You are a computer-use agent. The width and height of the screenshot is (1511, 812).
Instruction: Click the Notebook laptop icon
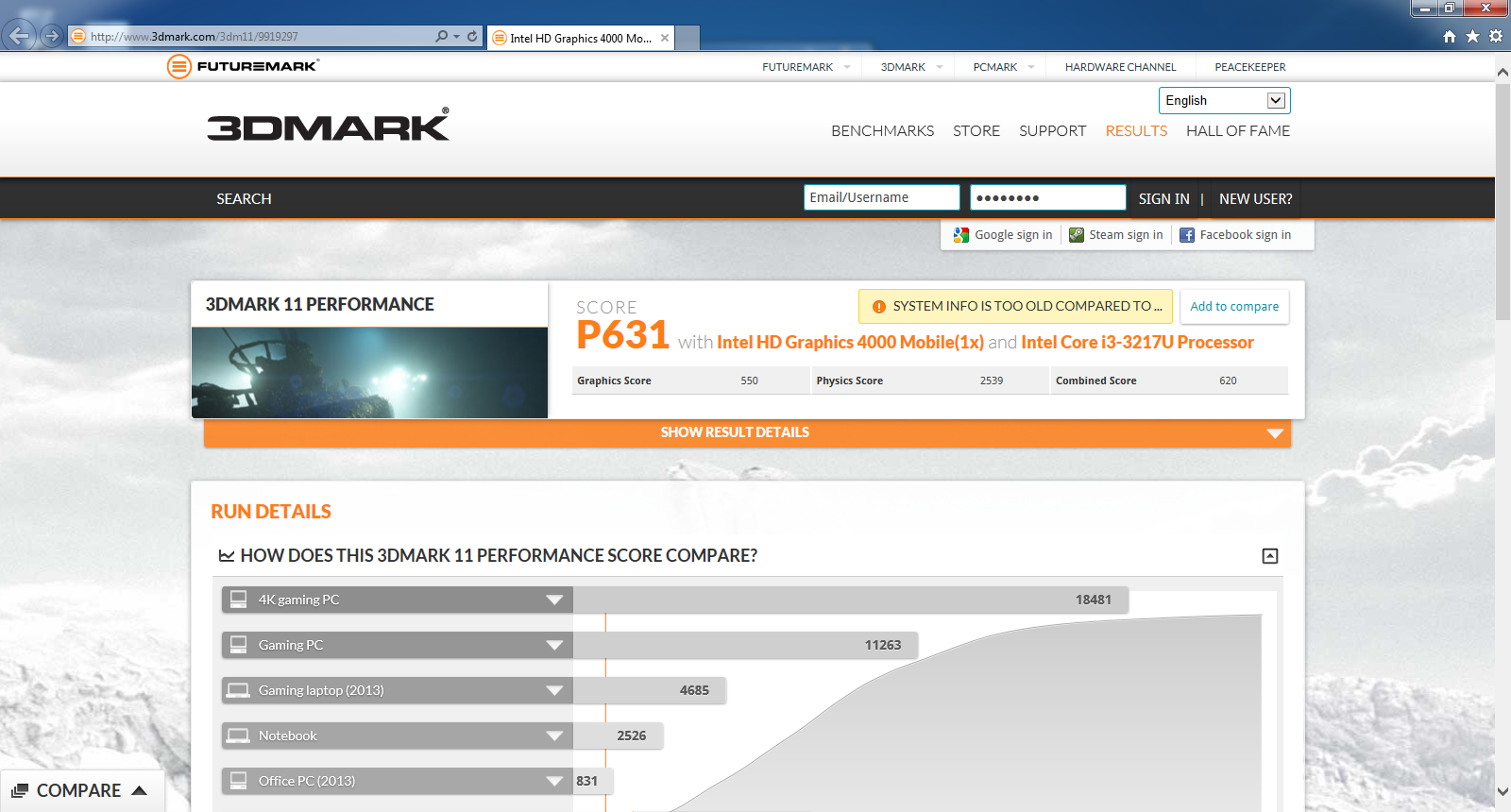(239, 736)
